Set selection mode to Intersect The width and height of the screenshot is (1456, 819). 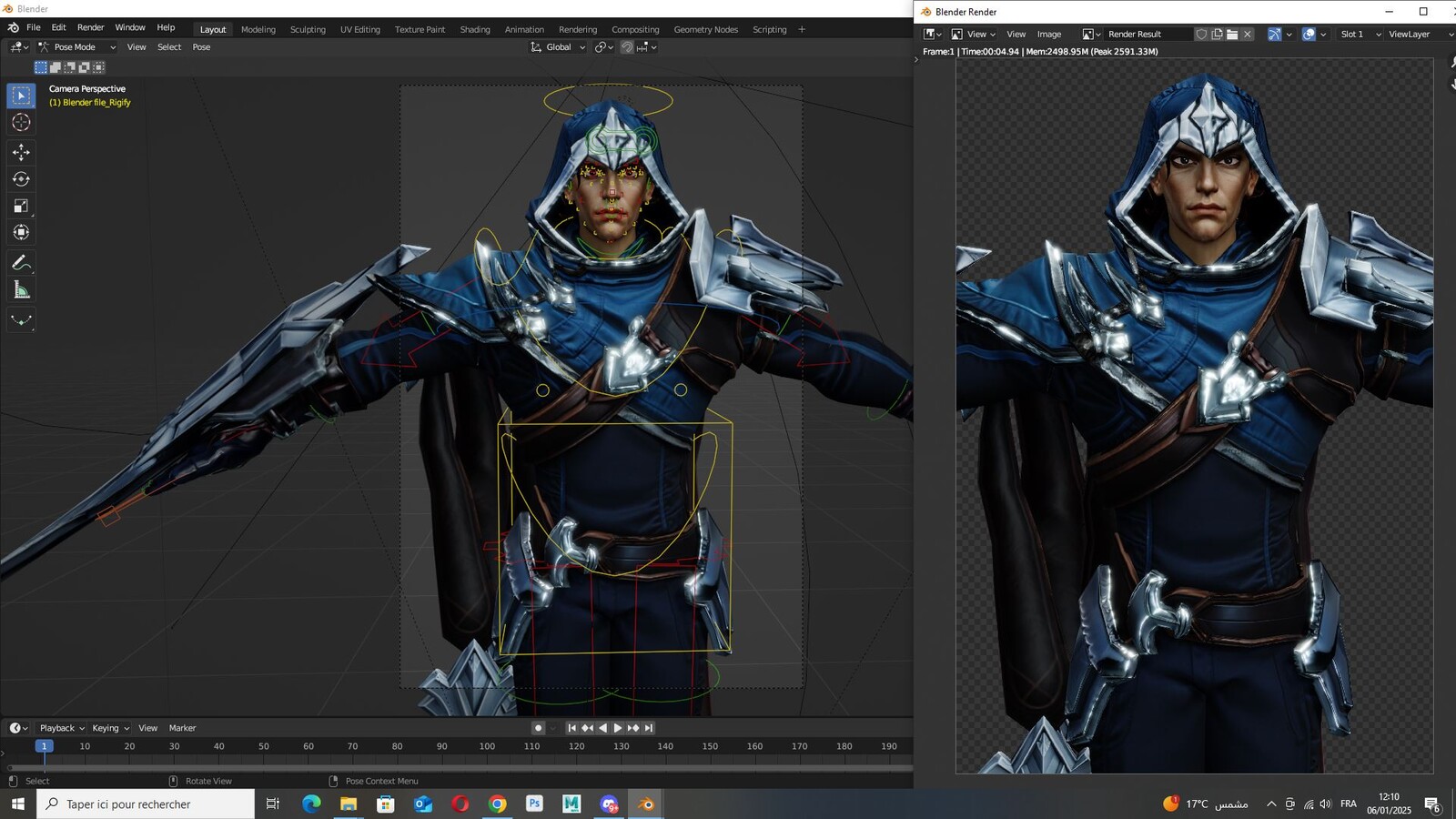tap(99, 67)
